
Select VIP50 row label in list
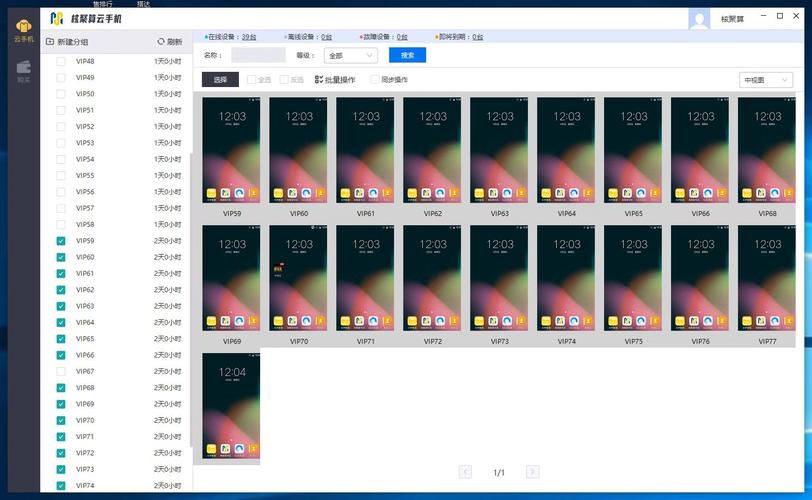tap(85, 94)
